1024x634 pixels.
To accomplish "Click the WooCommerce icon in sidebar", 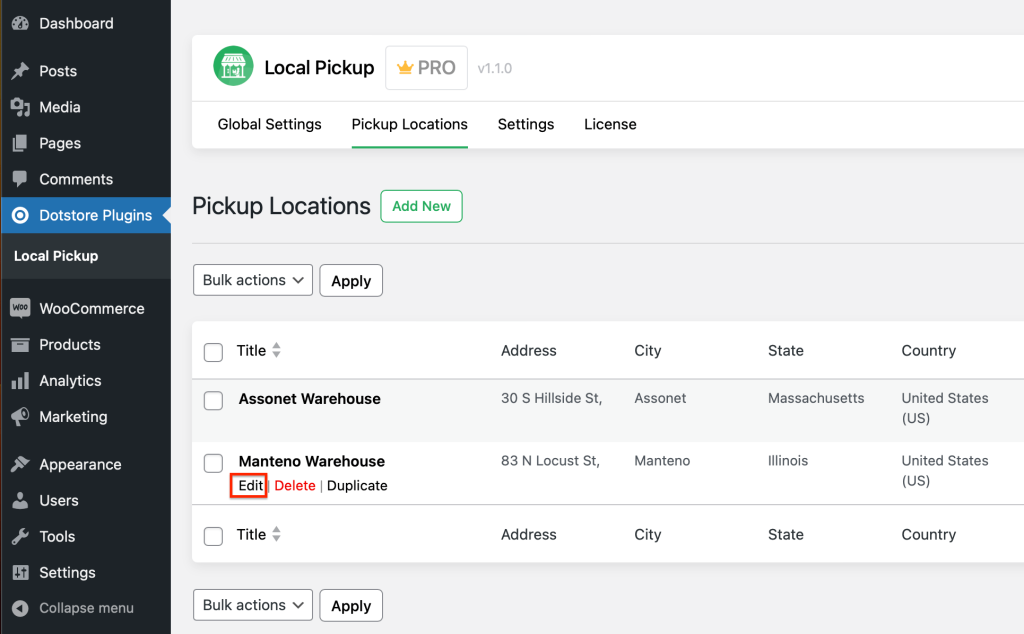I will (x=20, y=308).
